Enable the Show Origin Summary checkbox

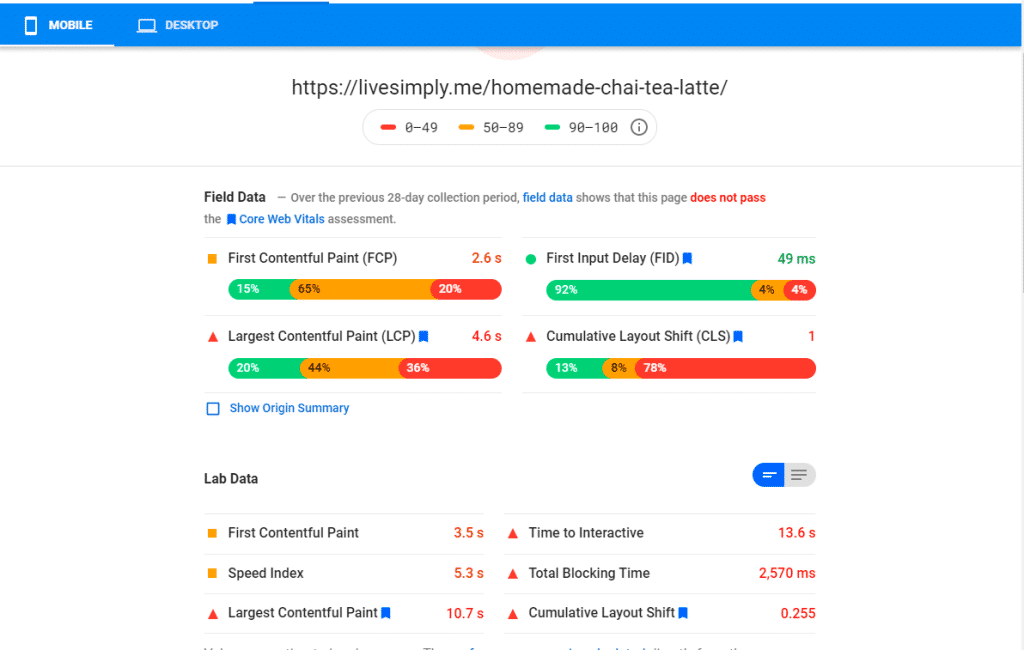pyautogui.click(x=213, y=409)
